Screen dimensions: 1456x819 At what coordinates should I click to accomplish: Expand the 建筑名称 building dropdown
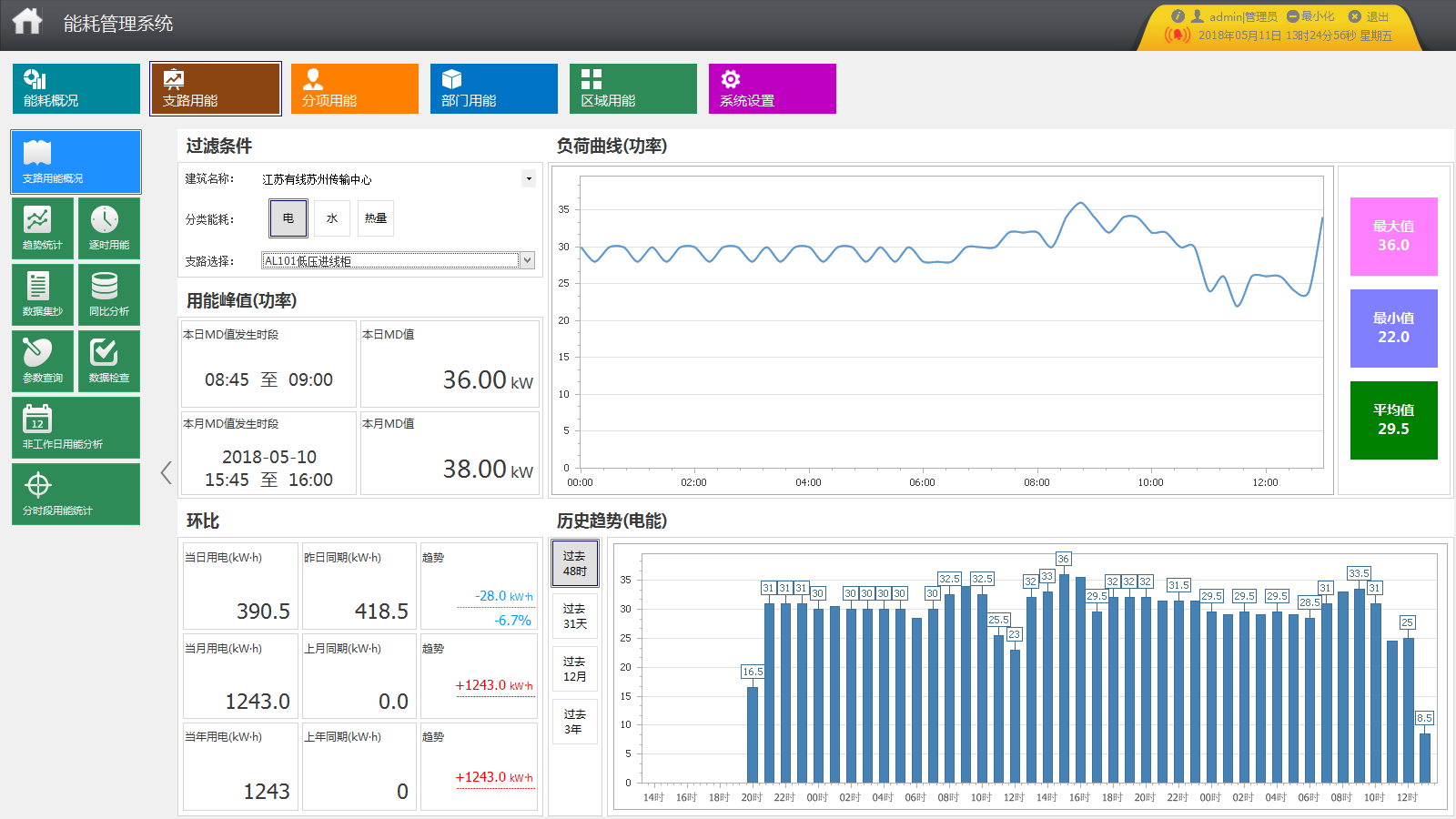[528, 178]
